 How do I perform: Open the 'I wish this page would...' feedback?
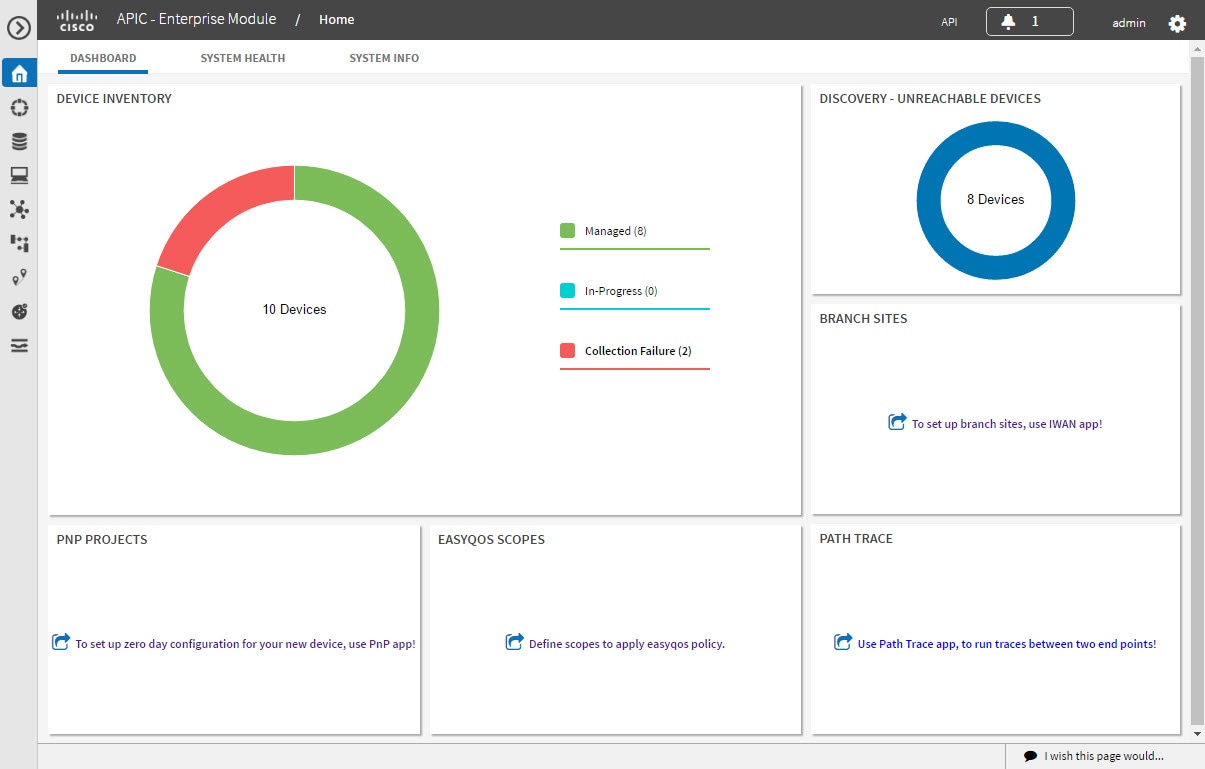[x=1103, y=756]
